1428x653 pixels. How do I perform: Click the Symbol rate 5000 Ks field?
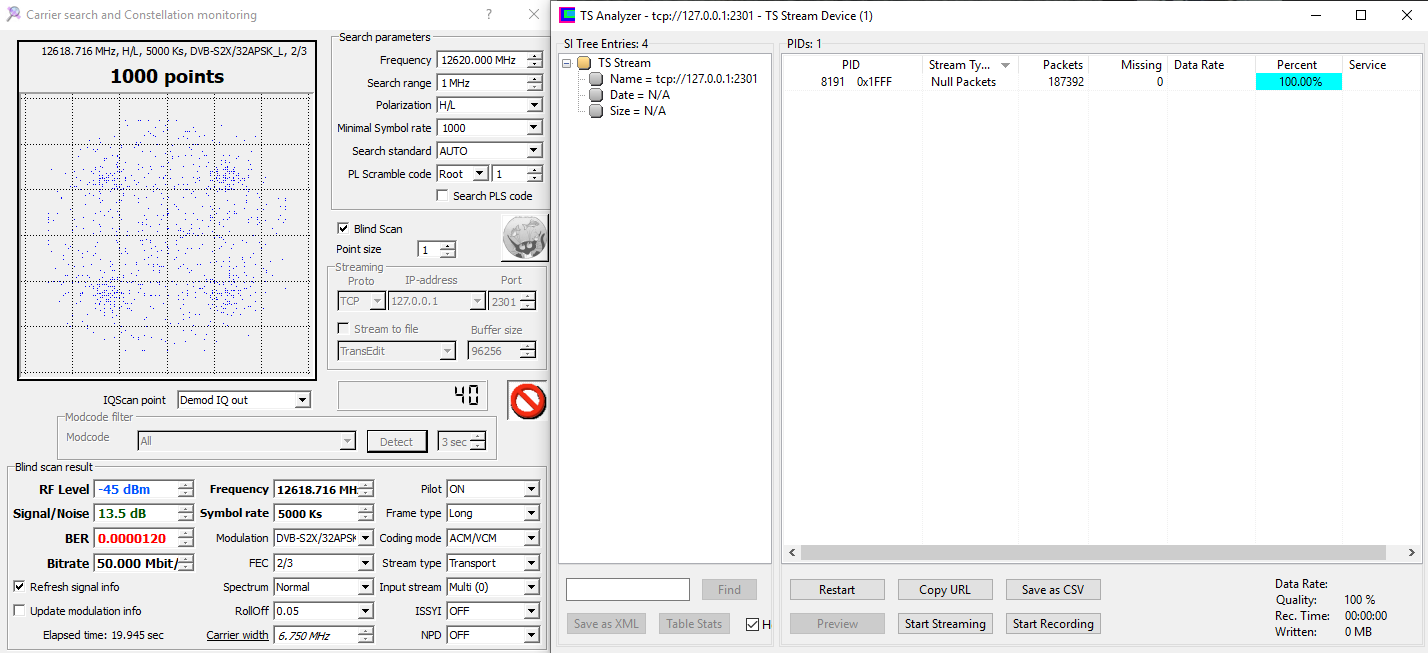pyautogui.click(x=315, y=513)
